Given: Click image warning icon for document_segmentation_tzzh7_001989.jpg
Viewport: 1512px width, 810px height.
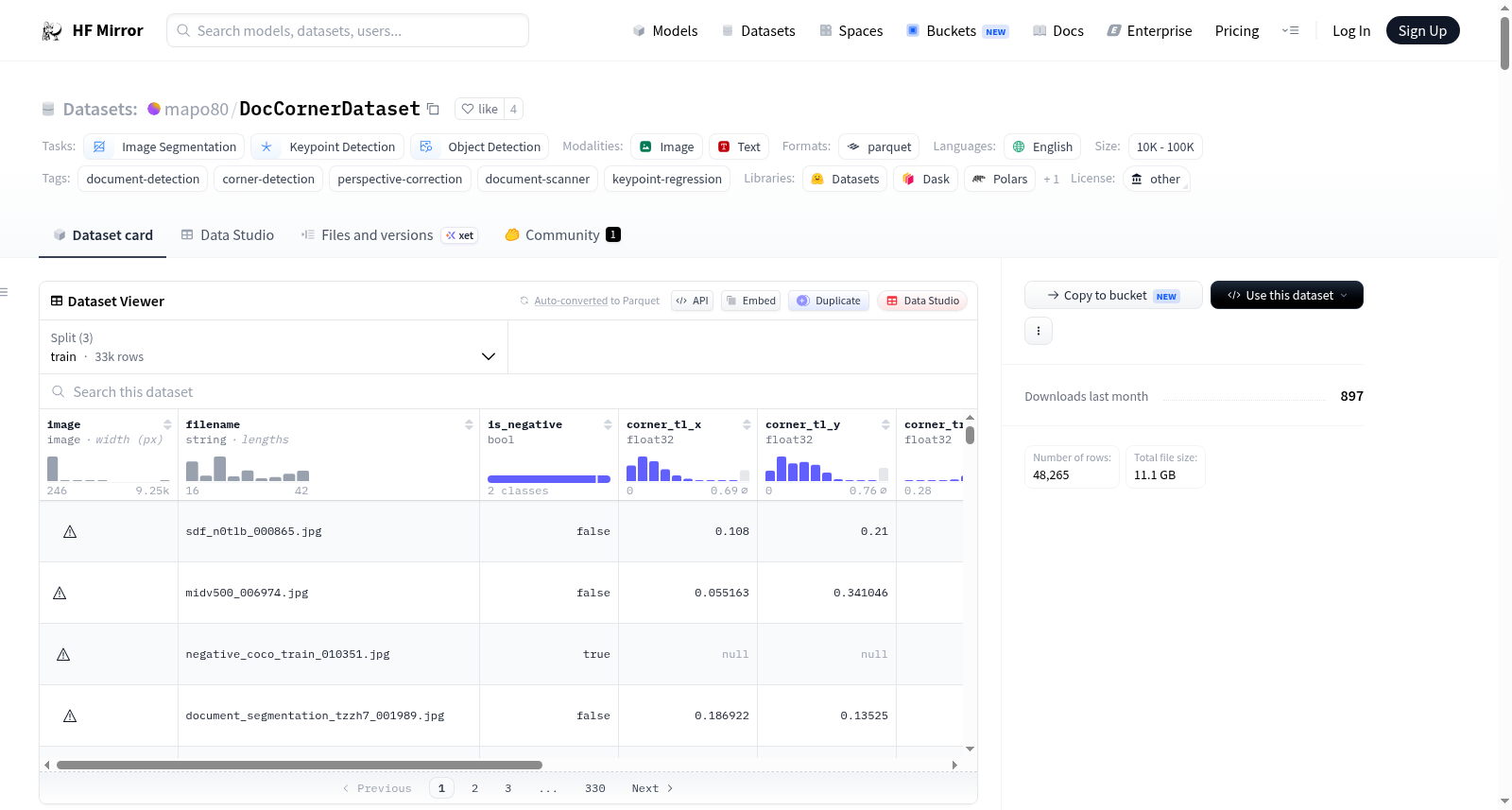Looking at the screenshot, I should (70, 716).
